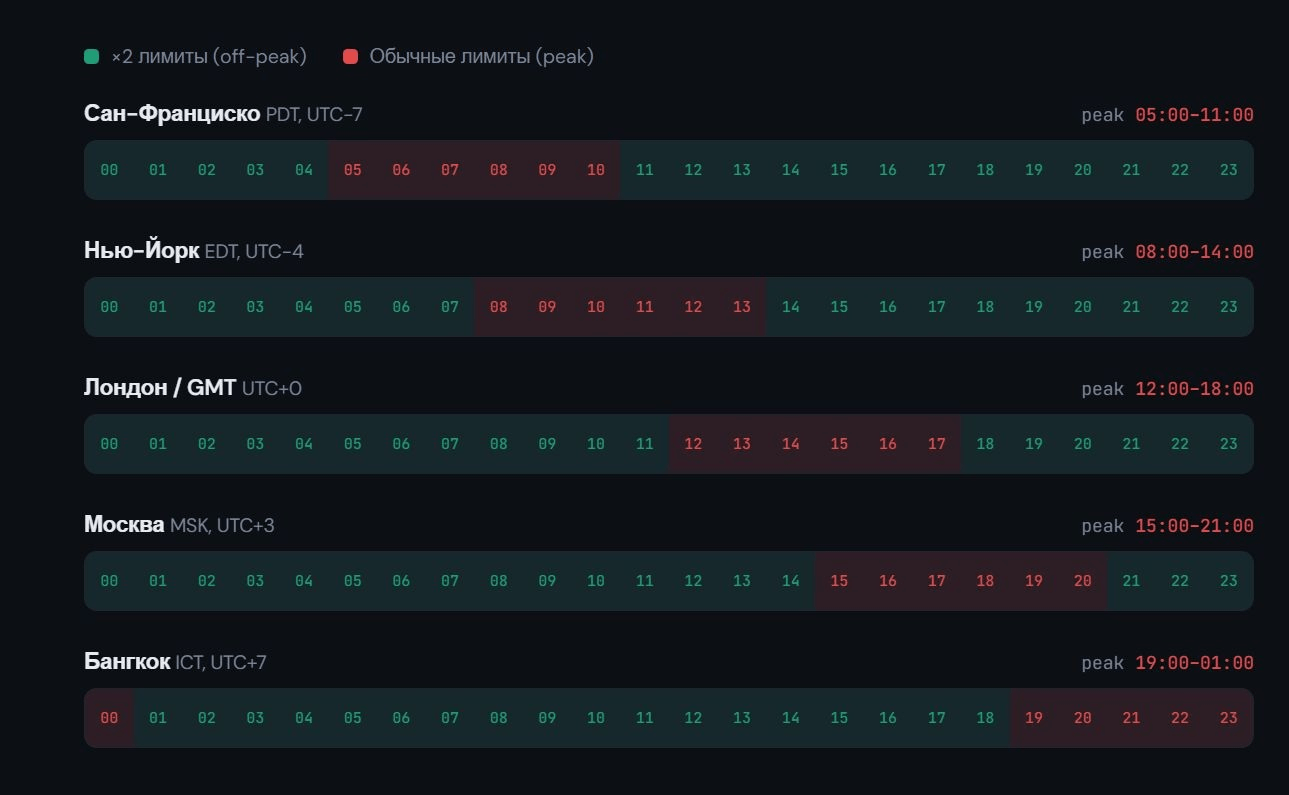Click the 19:00-01:00 peak label for Bangkok
This screenshot has height=795, width=1289.
click(x=1193, y=663)
